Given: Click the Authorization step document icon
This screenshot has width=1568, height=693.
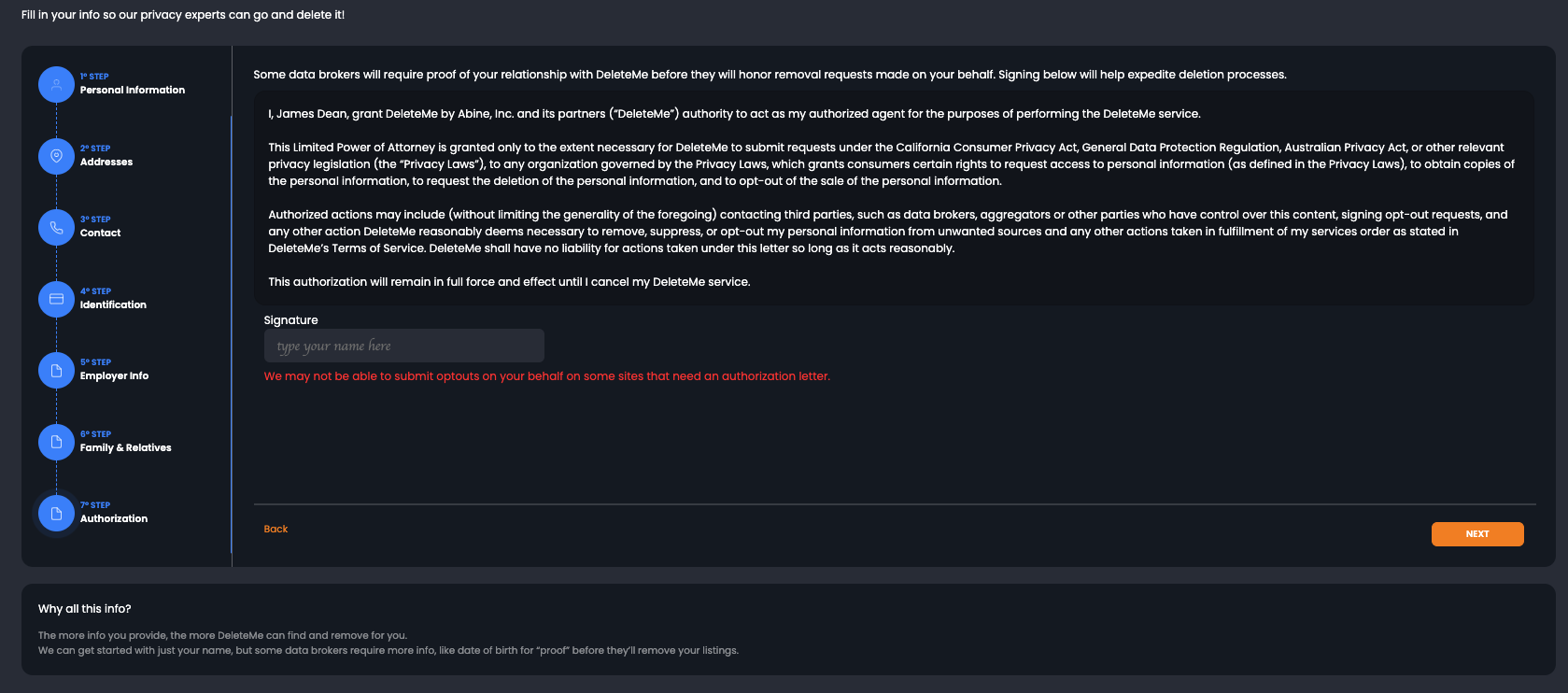Looking at the screenshot, I should (x=56, y=513).
